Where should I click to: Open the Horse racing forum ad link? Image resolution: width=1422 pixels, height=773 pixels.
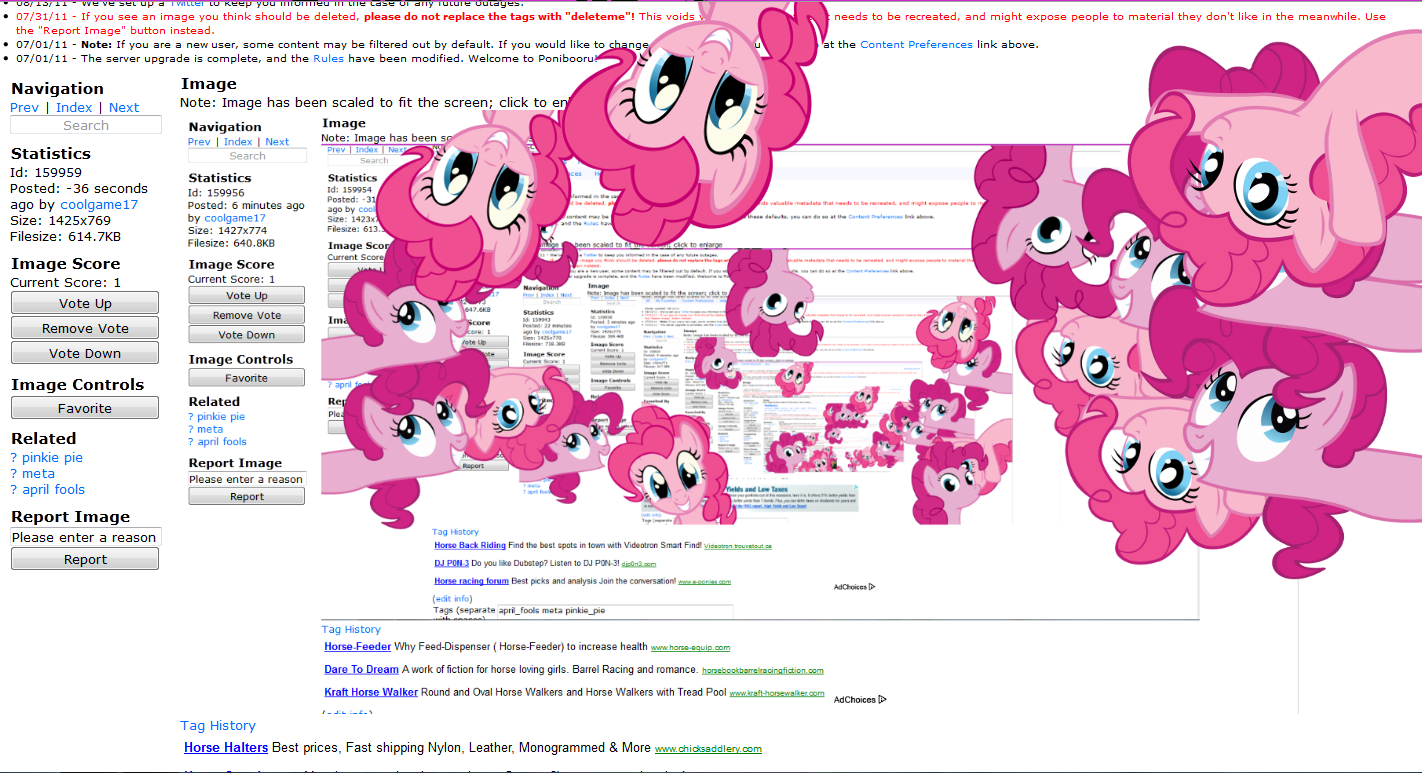point(471,581)
